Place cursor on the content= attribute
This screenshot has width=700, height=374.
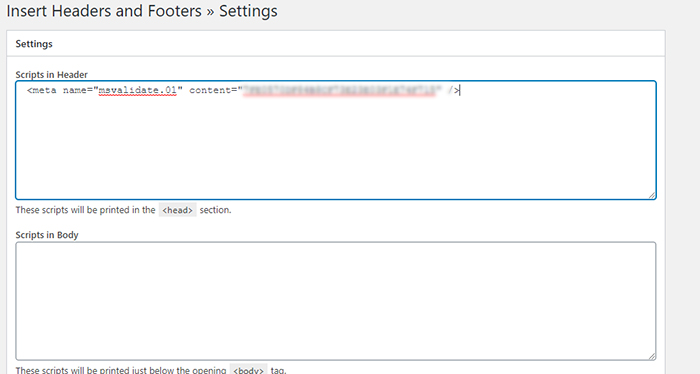[x=213, y=90]
